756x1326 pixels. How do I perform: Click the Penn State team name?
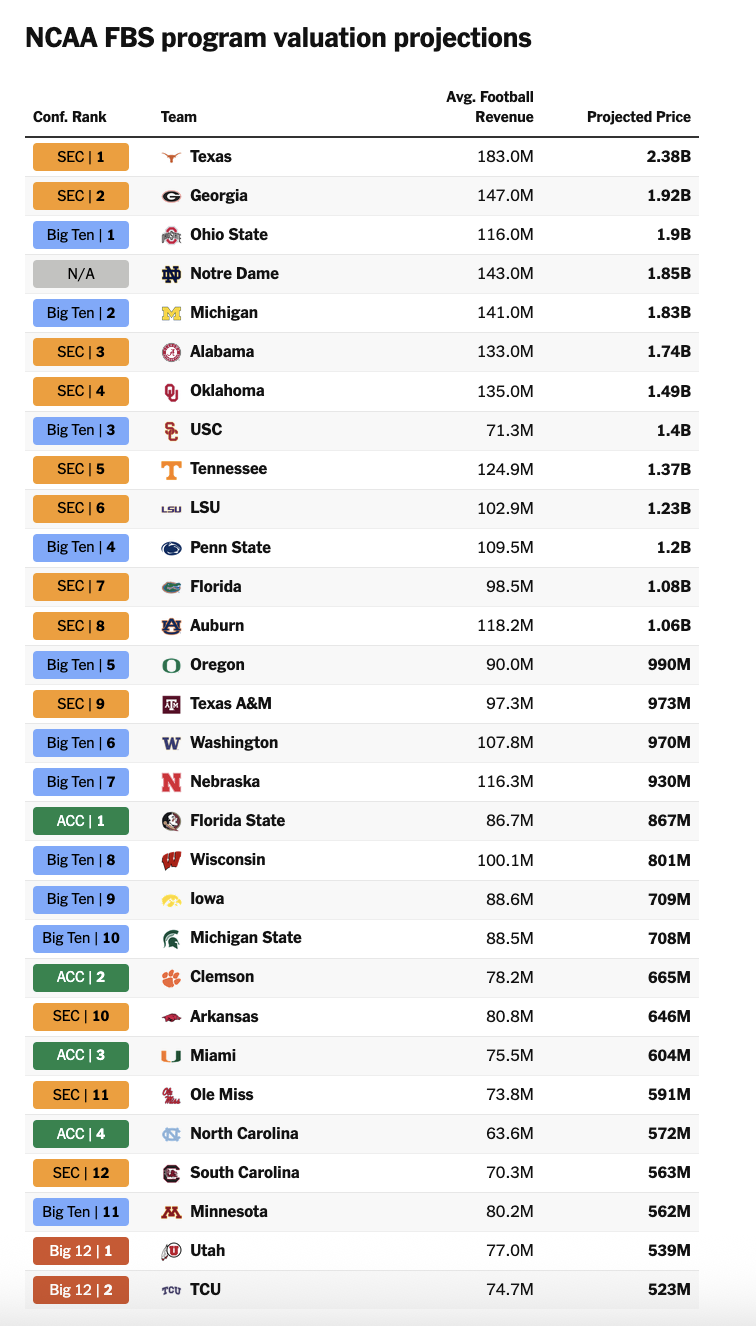231,548
